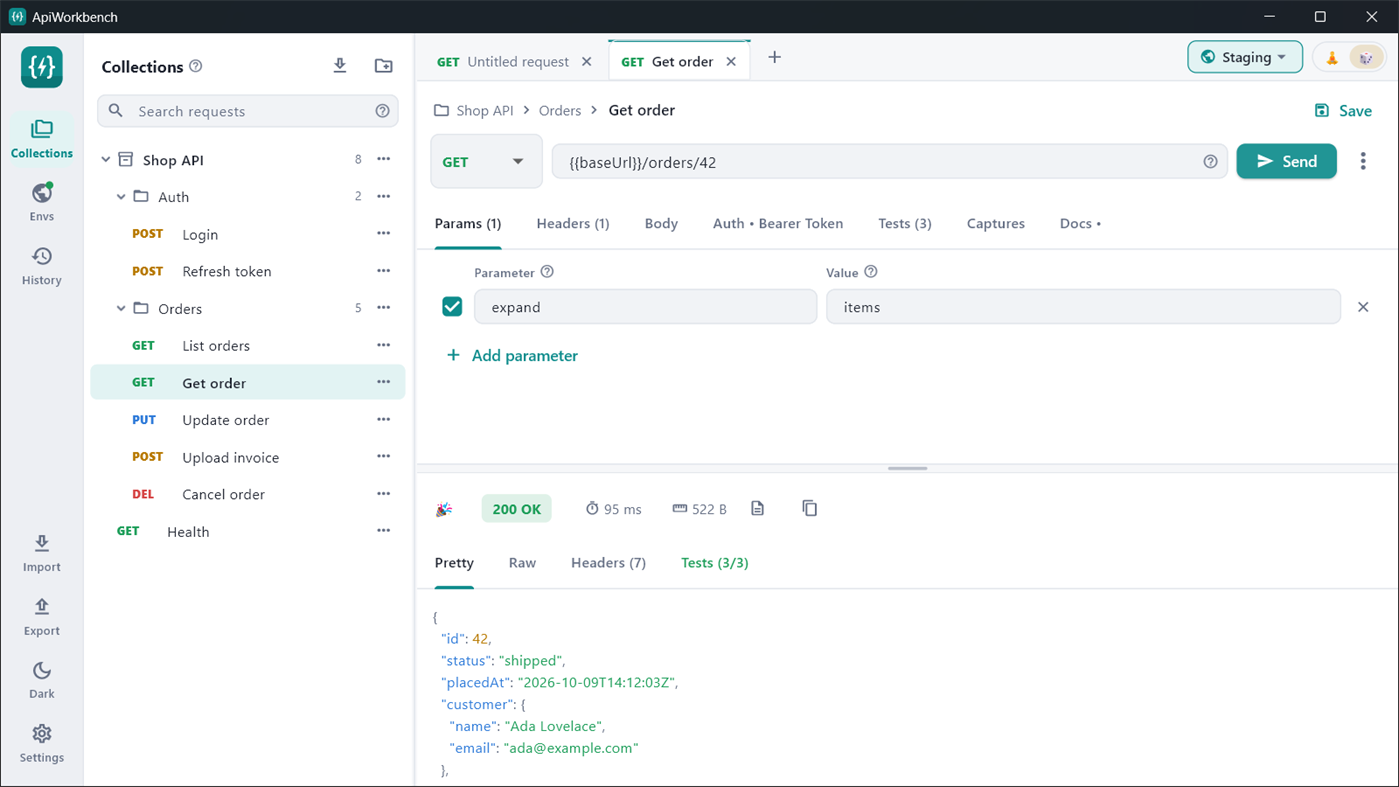The width and height of the screenshot is (1399, 787).
Task: Select the Upload invoice request
Action: pyautogui.click(x=248, y=457)
